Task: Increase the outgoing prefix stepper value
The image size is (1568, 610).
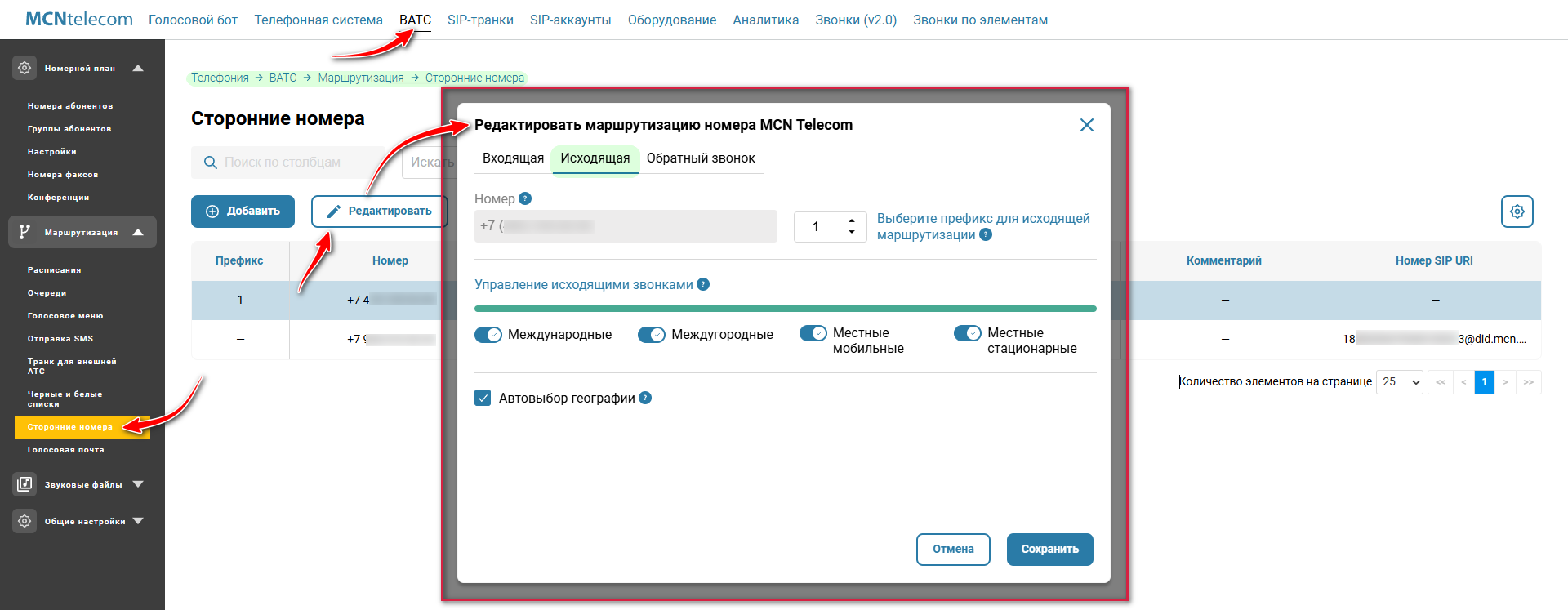Action: 852,220
